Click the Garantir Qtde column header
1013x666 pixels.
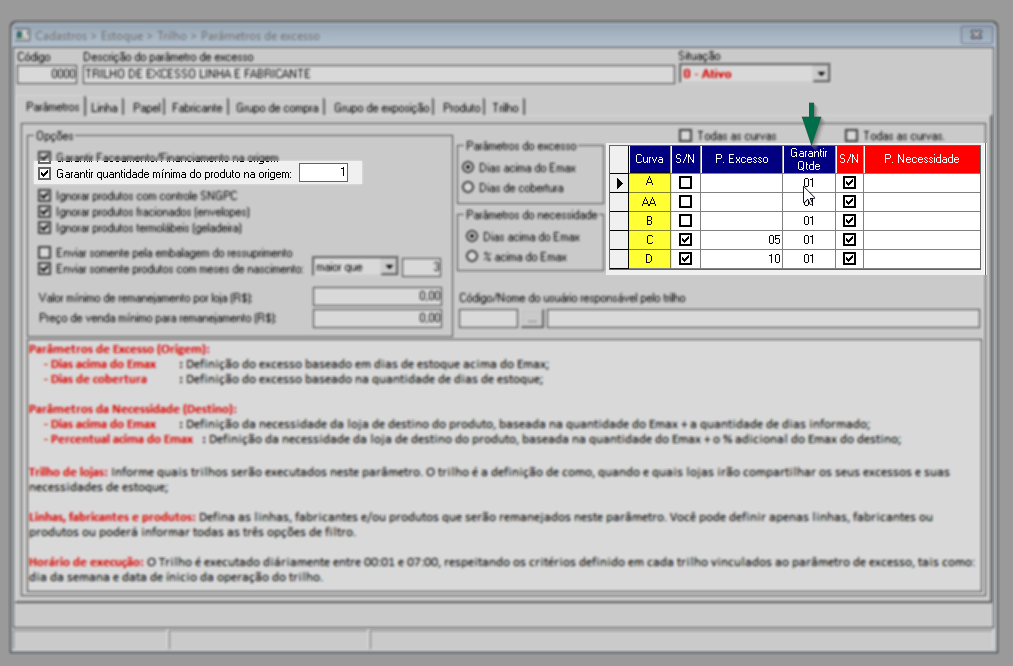(809, 159)
